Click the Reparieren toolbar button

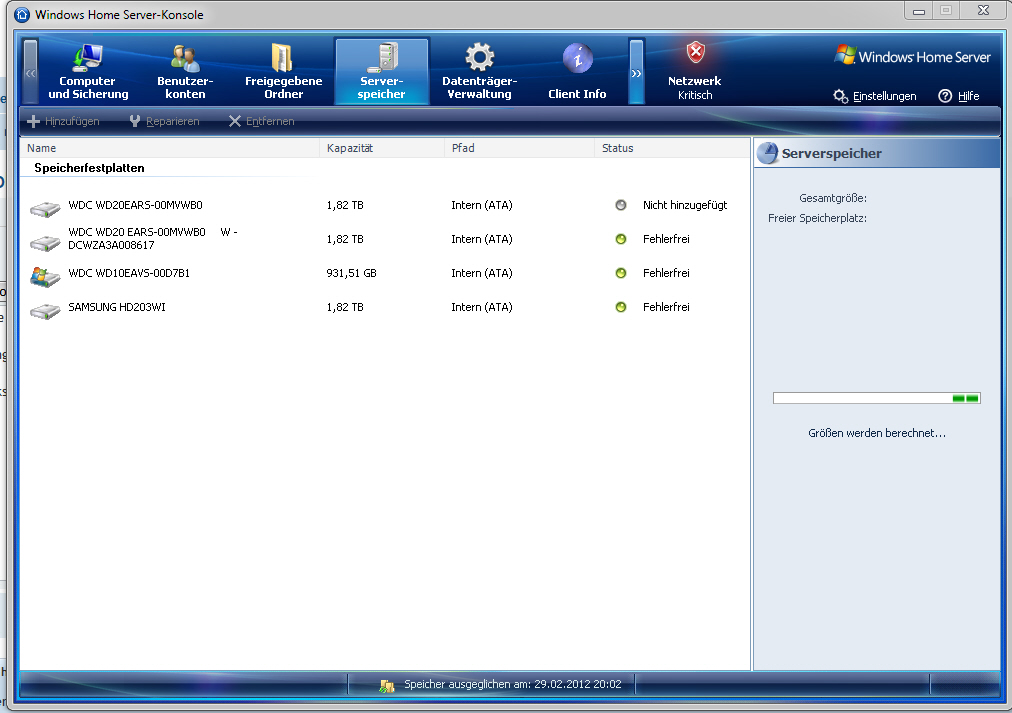tap(164, 121)
